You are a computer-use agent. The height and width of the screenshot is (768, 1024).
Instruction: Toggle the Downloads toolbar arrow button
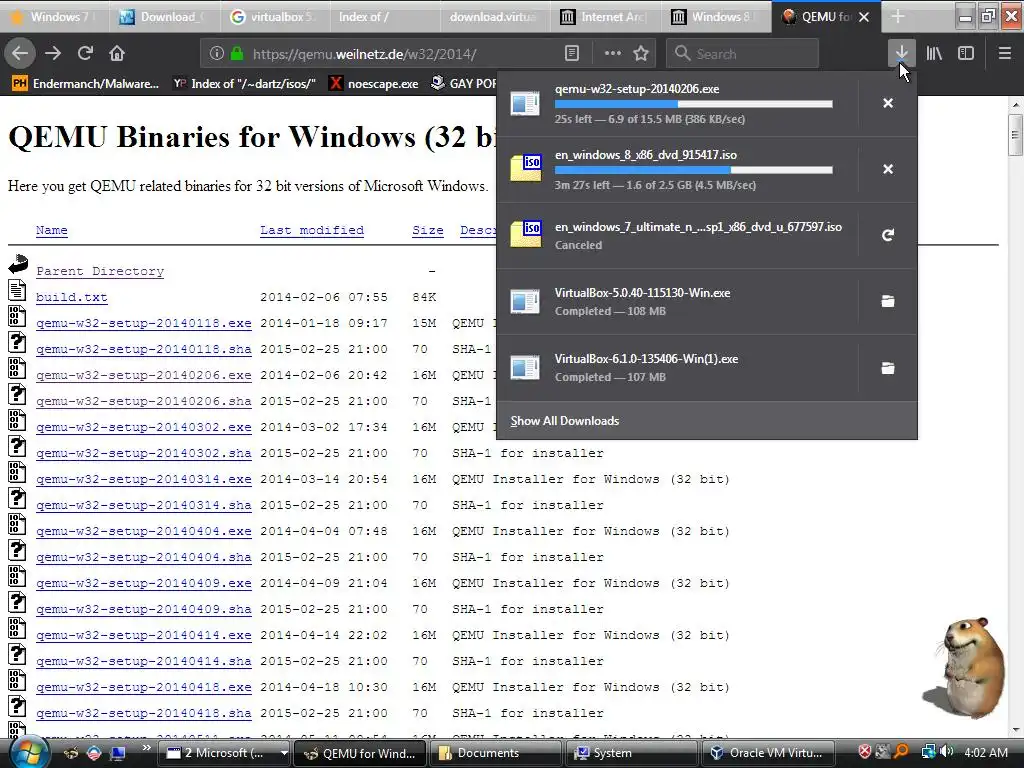coord(901,54)
